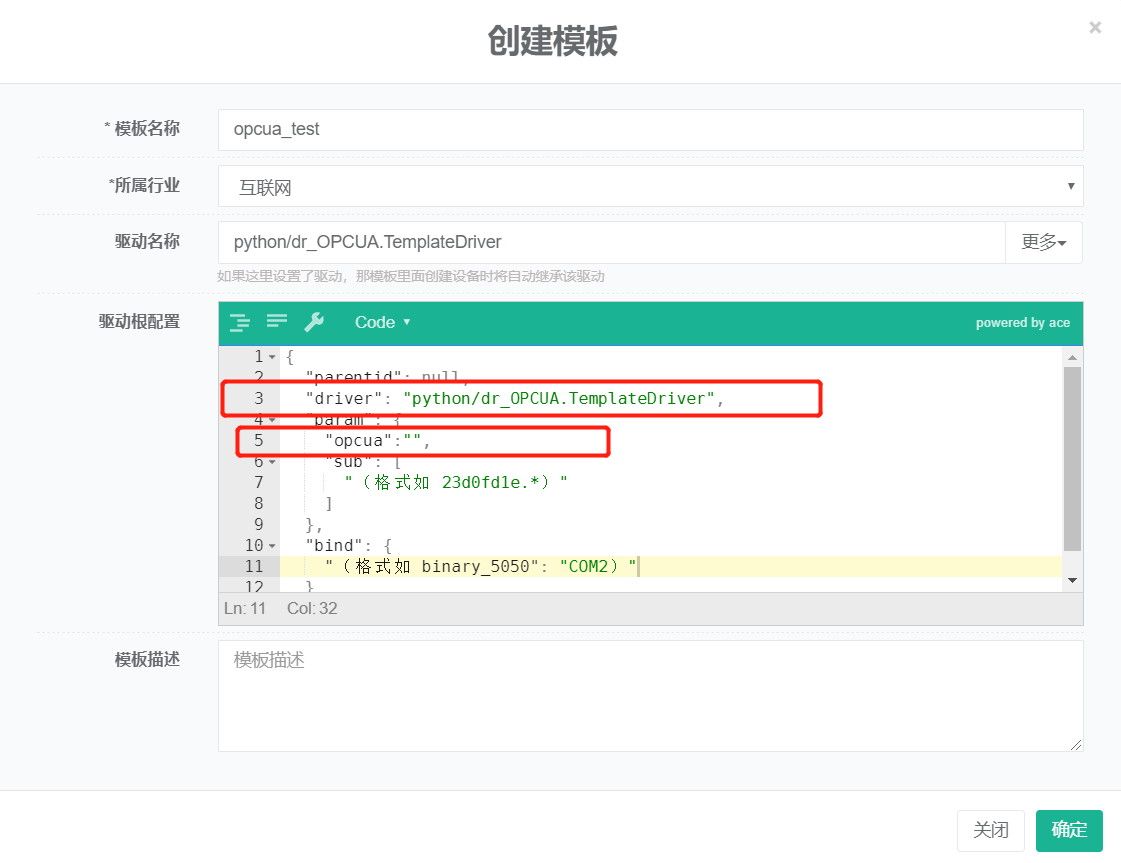Click line 5 "opcua" value in editor
Image resolution: width=1121 pixels, height=863 pixels.
click(x=412, y=441)
